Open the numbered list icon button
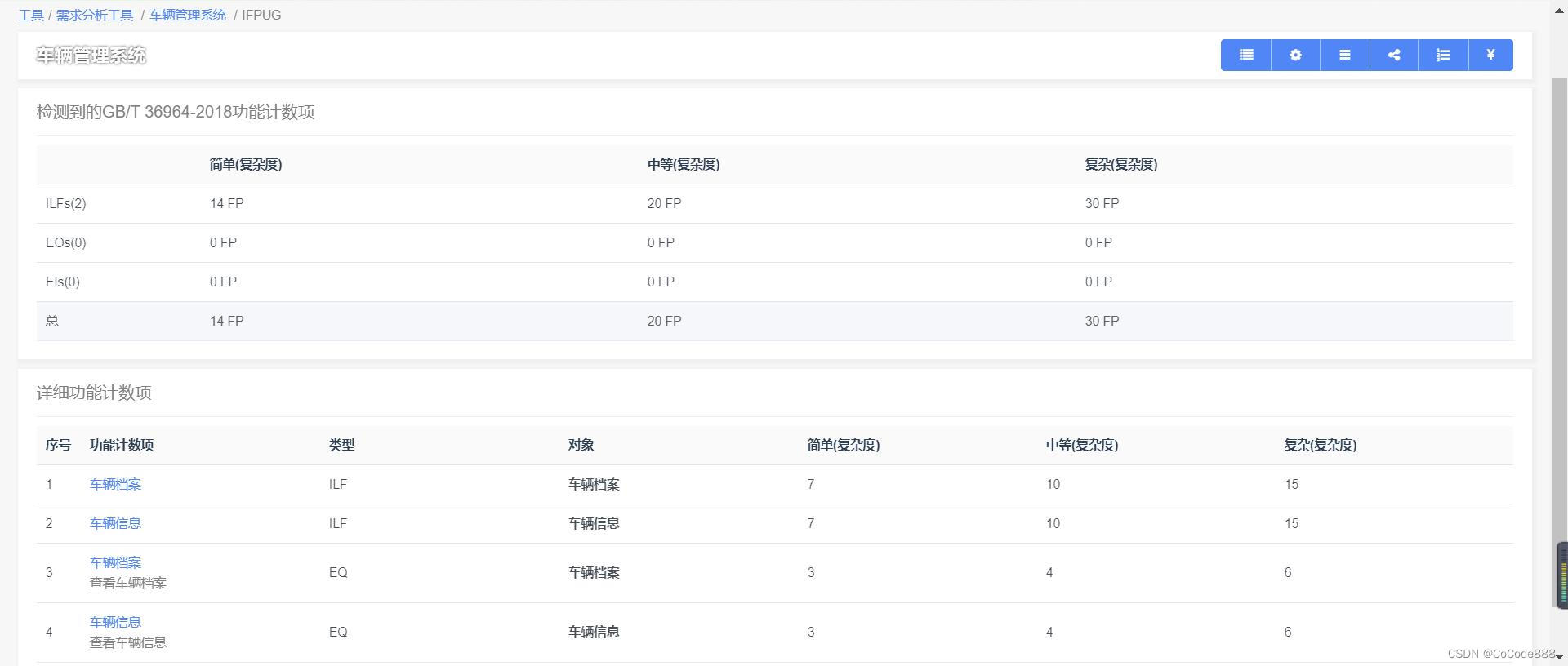Viewport: 1568px width, 666px height. tap(1443, 55)
